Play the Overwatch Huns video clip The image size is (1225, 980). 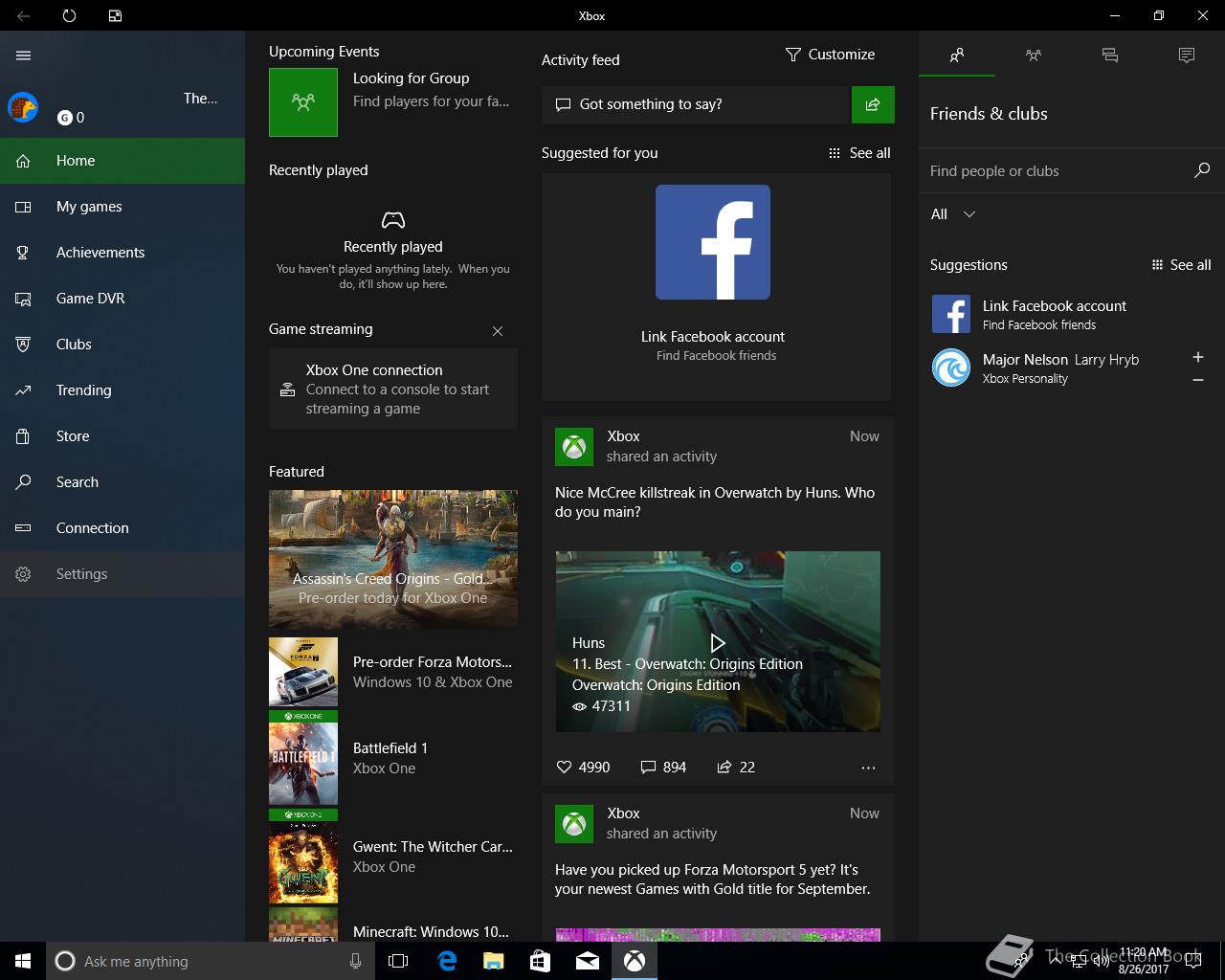[718, 642]
